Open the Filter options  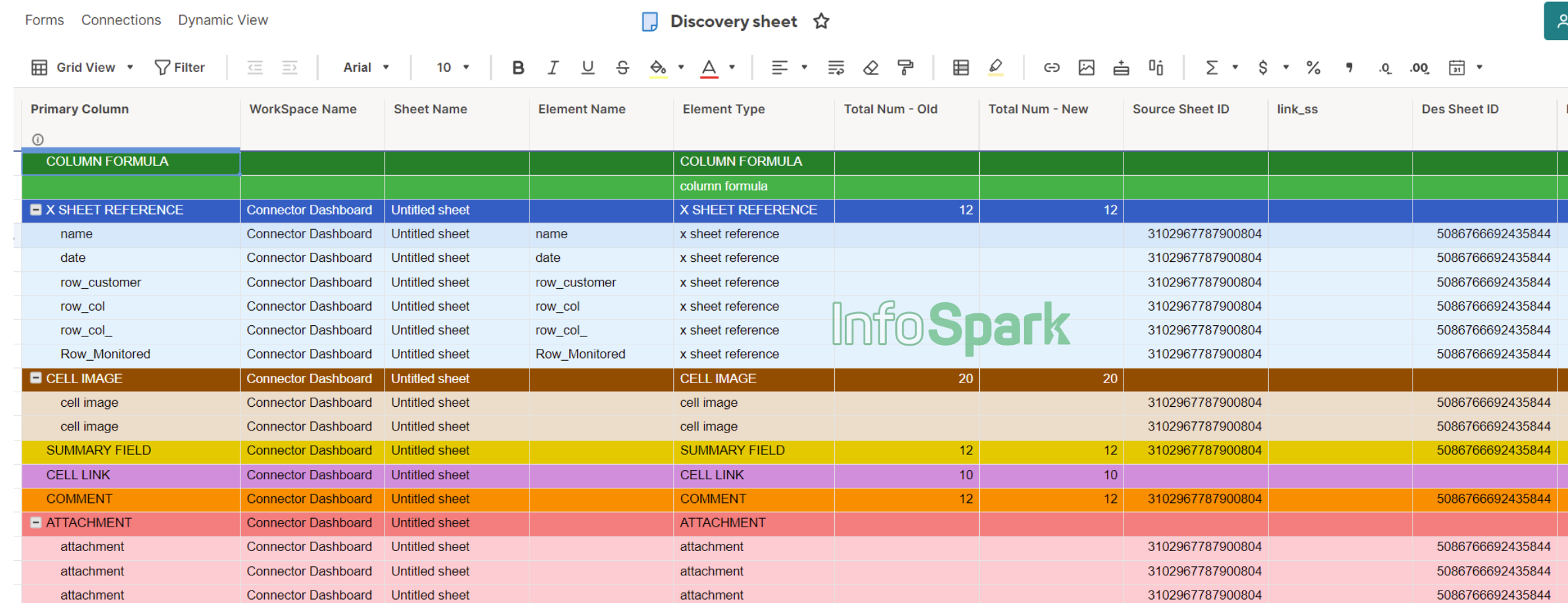[180, 68]
